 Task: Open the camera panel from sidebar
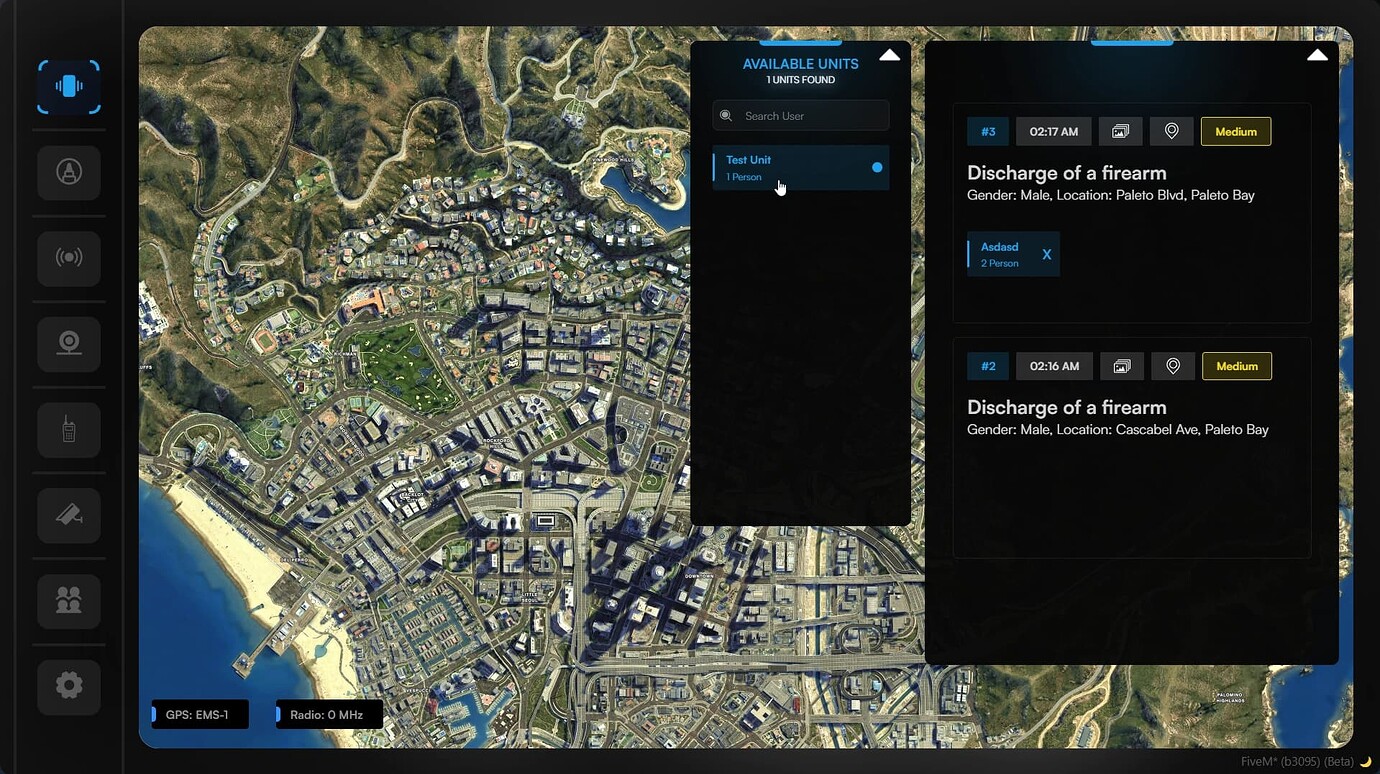(x=68, y=343)
